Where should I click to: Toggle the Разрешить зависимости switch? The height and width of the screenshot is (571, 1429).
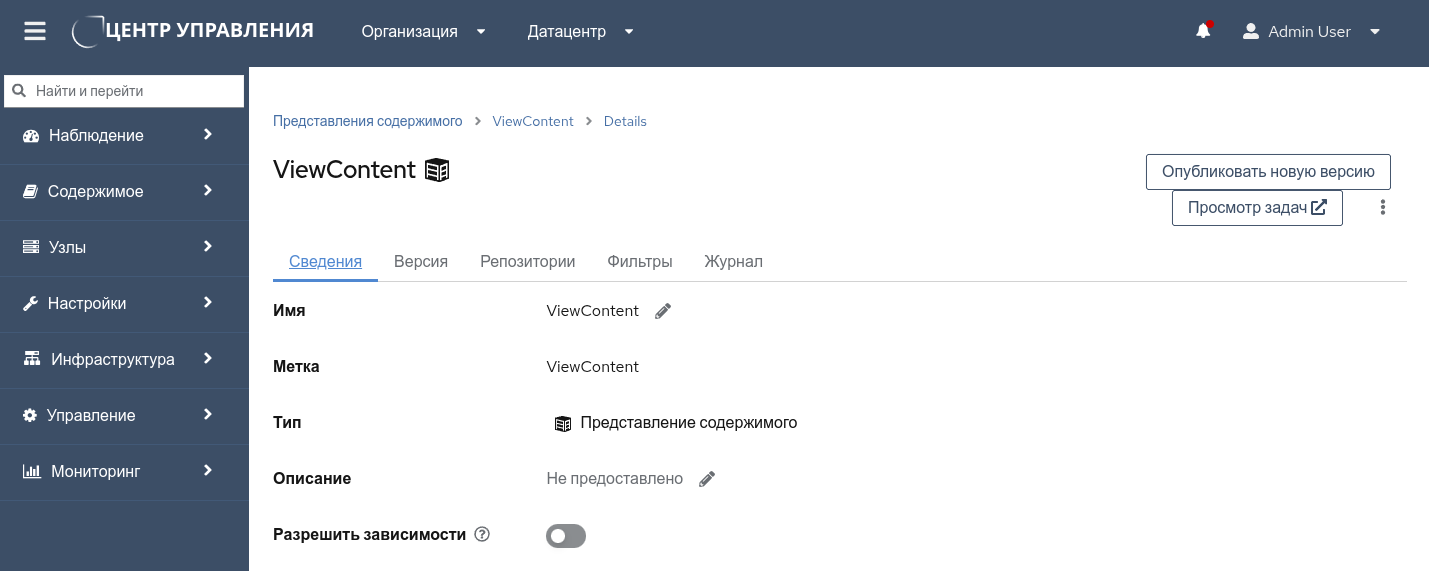coord(566,536)
